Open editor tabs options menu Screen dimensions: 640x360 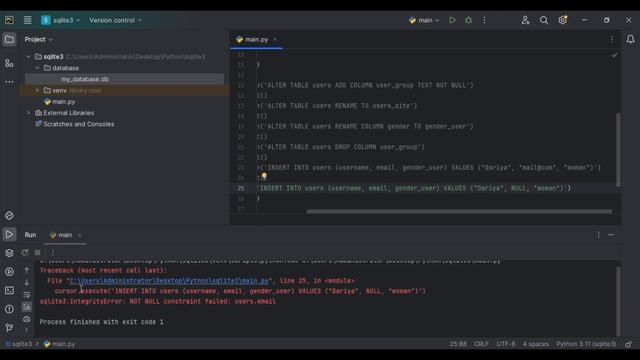click(x=611, y=40)
